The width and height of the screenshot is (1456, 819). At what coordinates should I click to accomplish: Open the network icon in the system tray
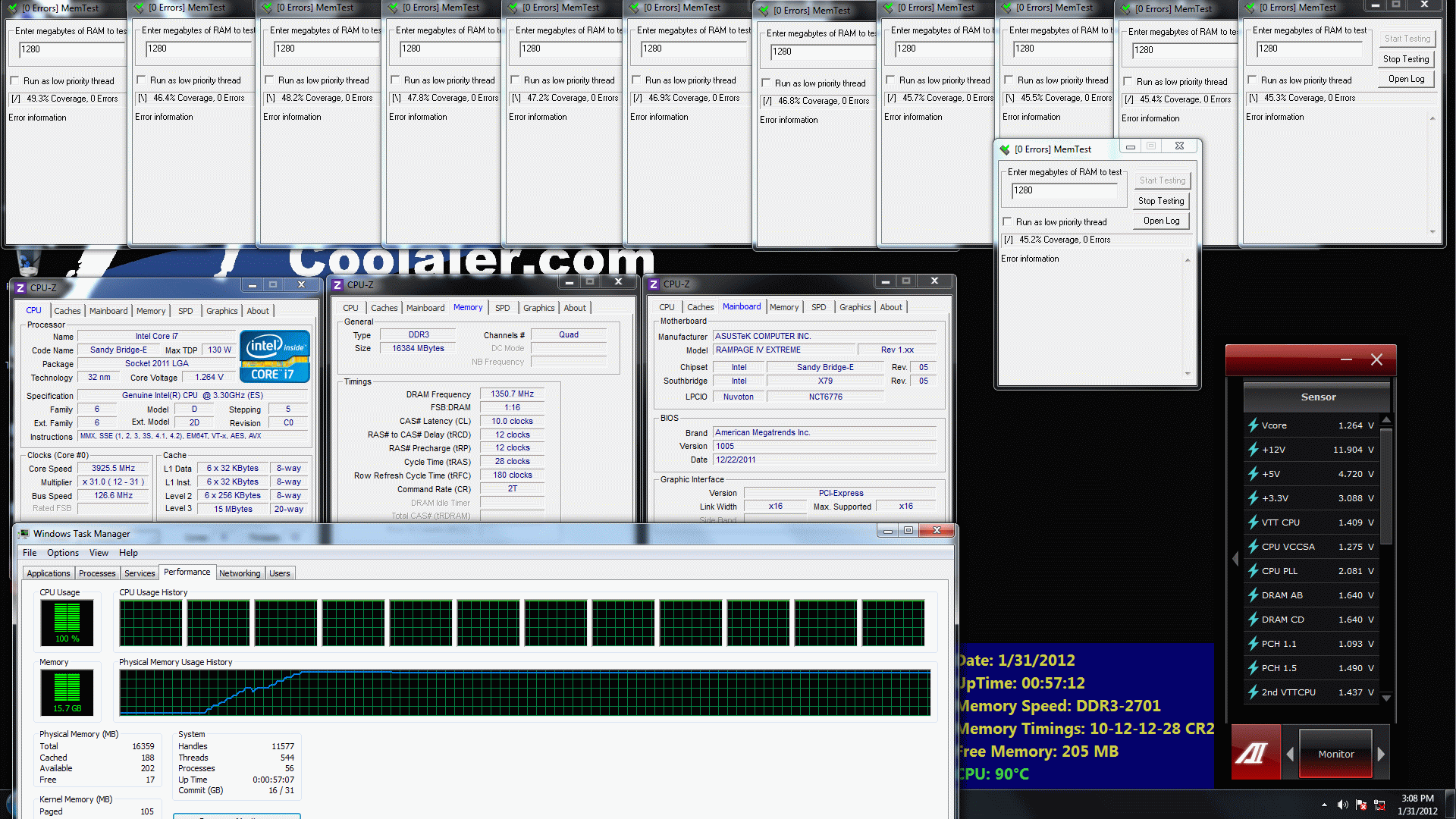pos(1379,805)
